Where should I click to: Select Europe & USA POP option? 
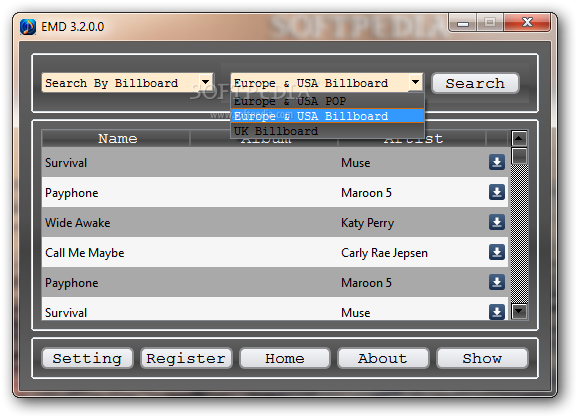click(x=327, y=101)
